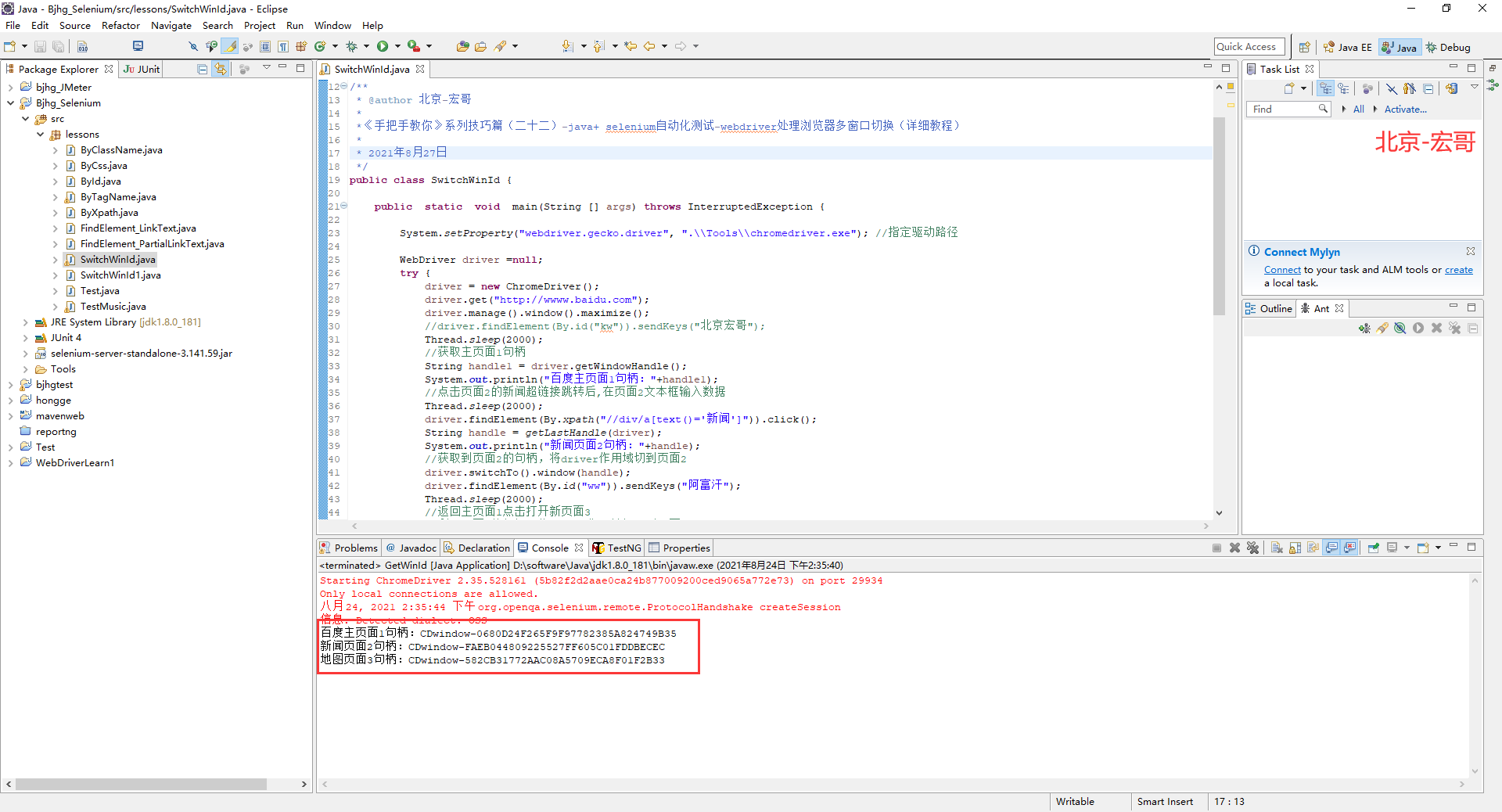
Task: Click the Open Type icon
Action: [x=462, y=46]
